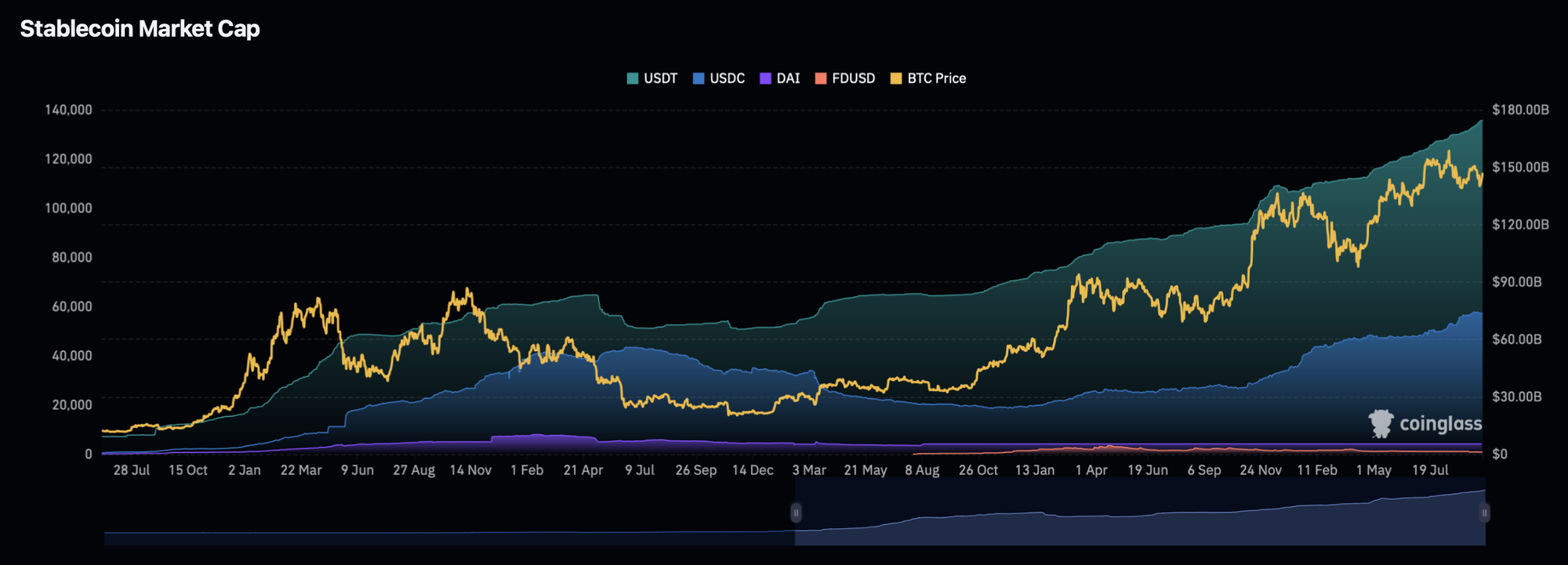Click the $180.00B right axis label
Image resolution: width=1568 pixels, height=565 pixels.
coord(1520,110)
